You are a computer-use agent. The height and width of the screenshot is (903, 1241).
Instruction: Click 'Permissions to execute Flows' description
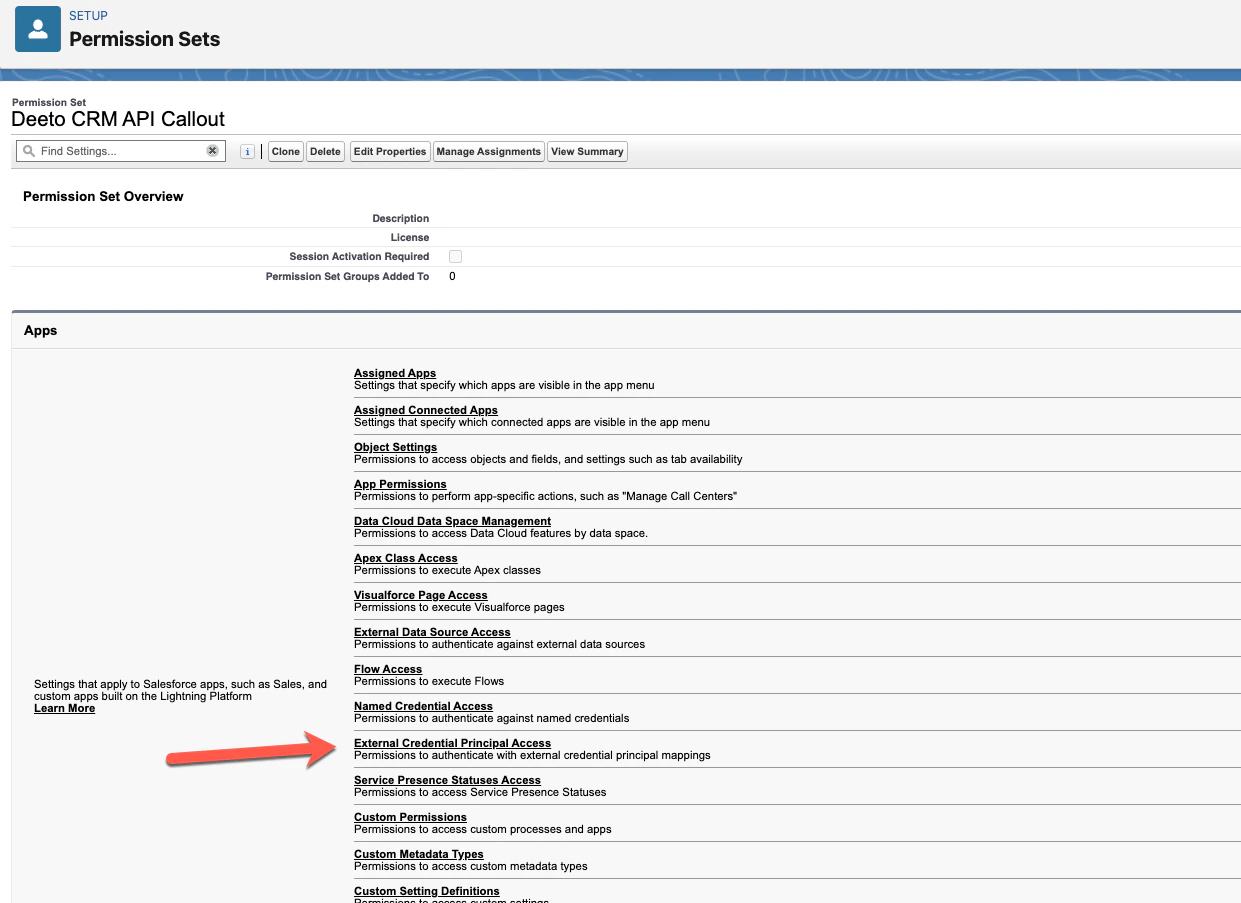[429, 681]
